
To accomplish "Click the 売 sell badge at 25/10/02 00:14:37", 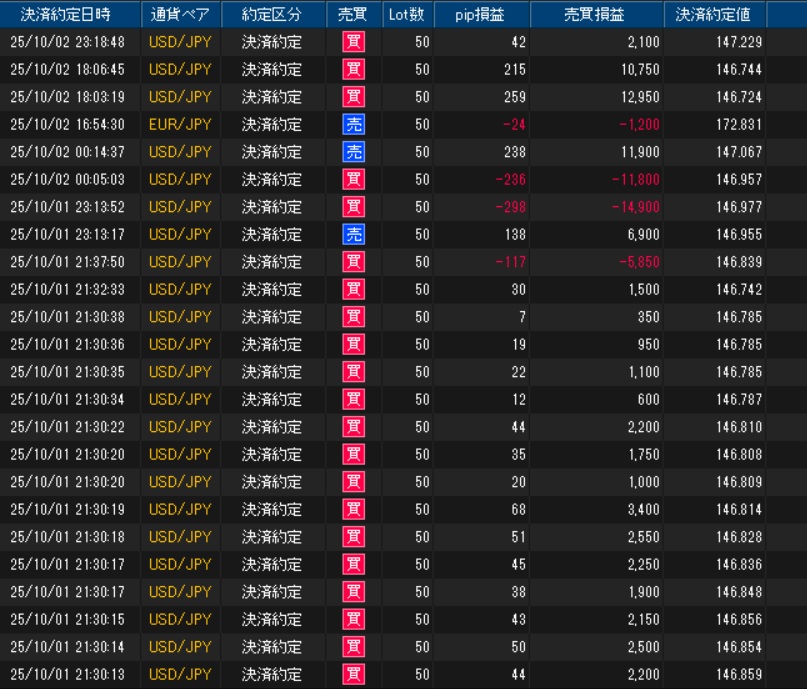I will tap(354, 152).
